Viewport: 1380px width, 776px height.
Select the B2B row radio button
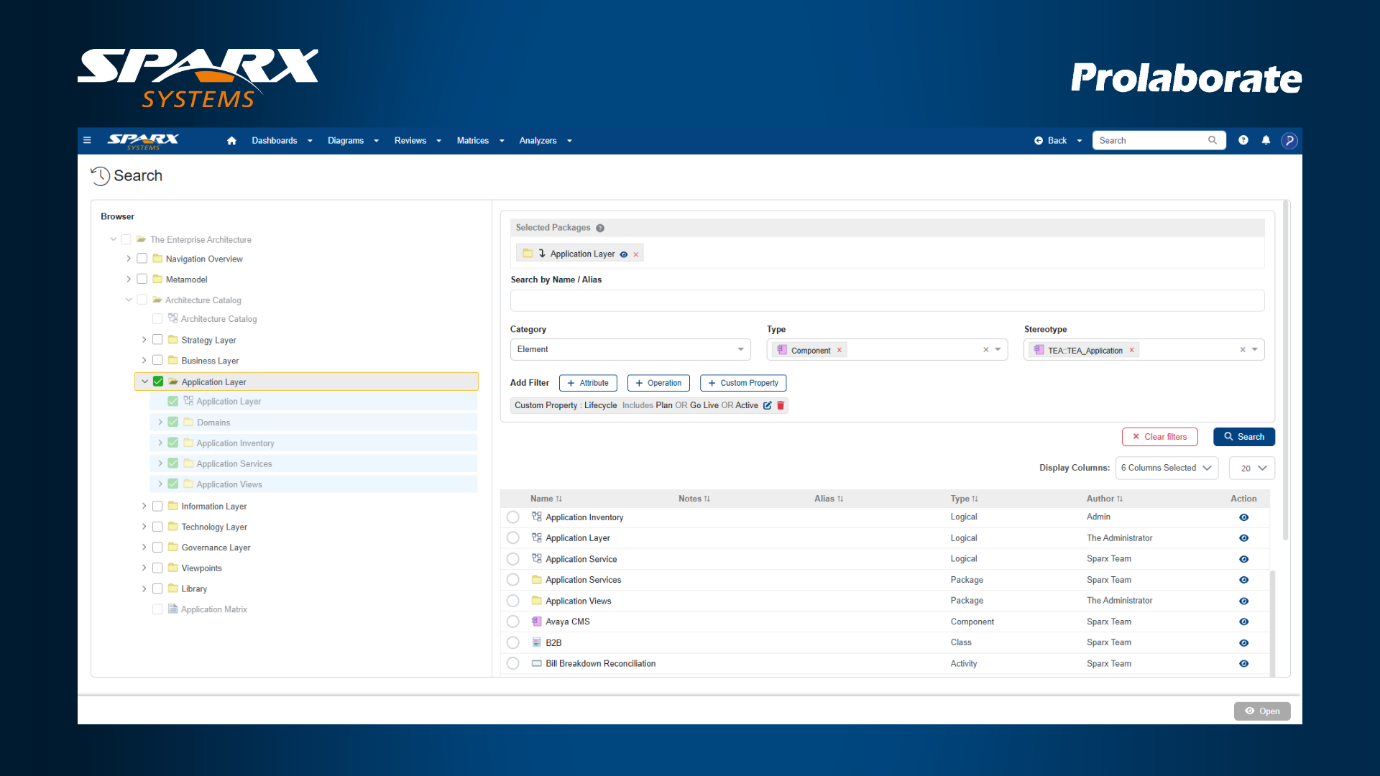[x=513, y=643]
